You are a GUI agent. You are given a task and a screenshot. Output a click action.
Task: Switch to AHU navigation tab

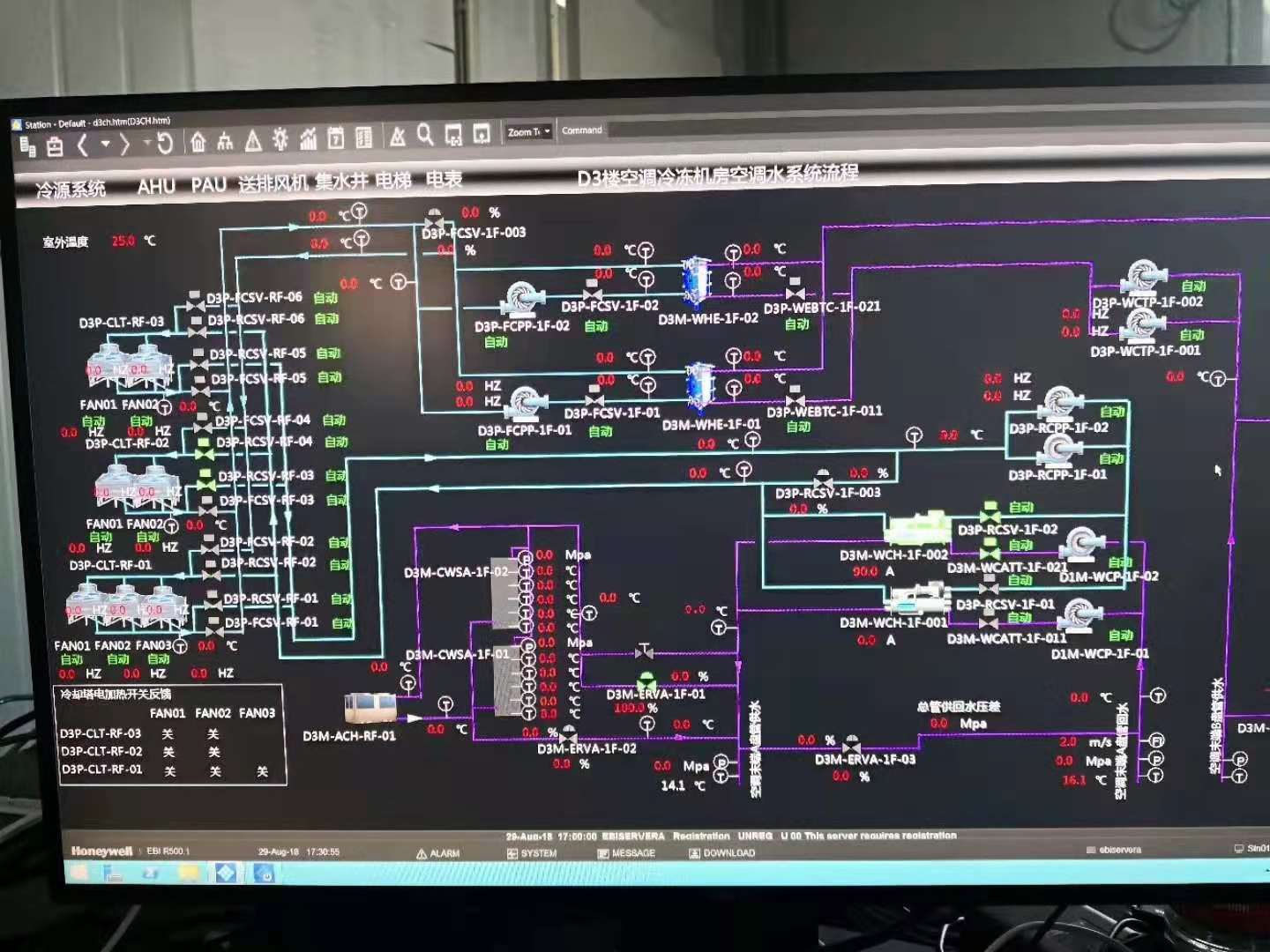point(156,186)
